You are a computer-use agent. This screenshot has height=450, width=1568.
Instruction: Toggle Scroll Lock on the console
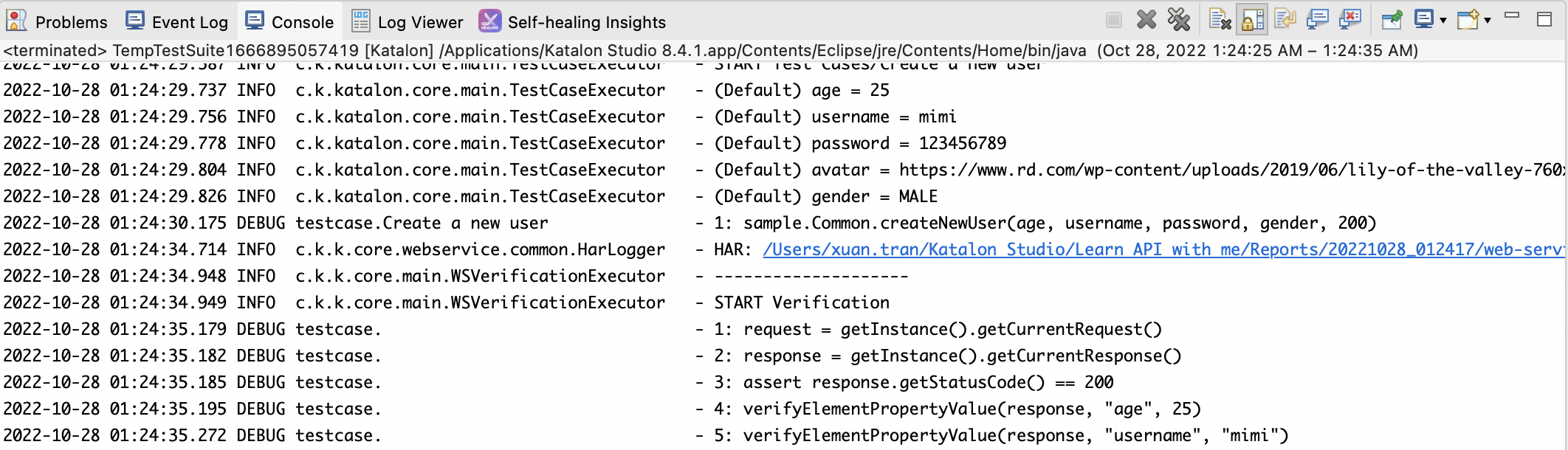(1250, 20)
